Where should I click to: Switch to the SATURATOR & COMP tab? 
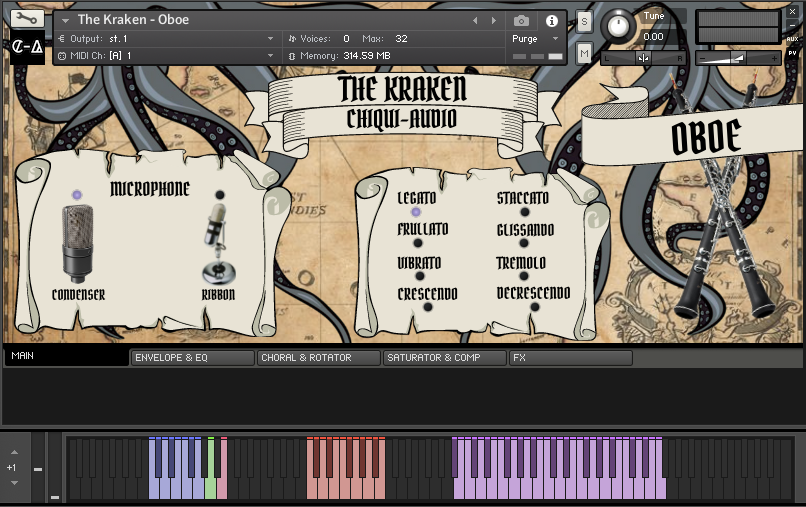click(x=444, y=357)
